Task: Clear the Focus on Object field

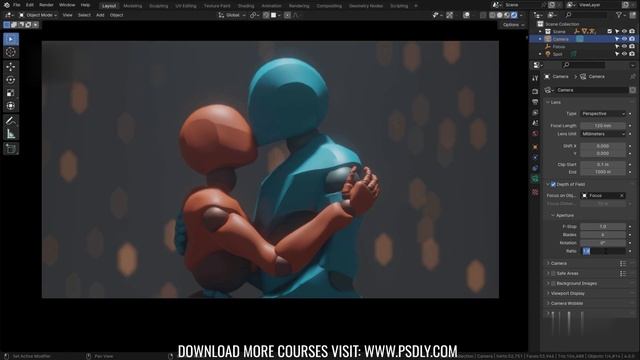Action: (x=622, y=196)
